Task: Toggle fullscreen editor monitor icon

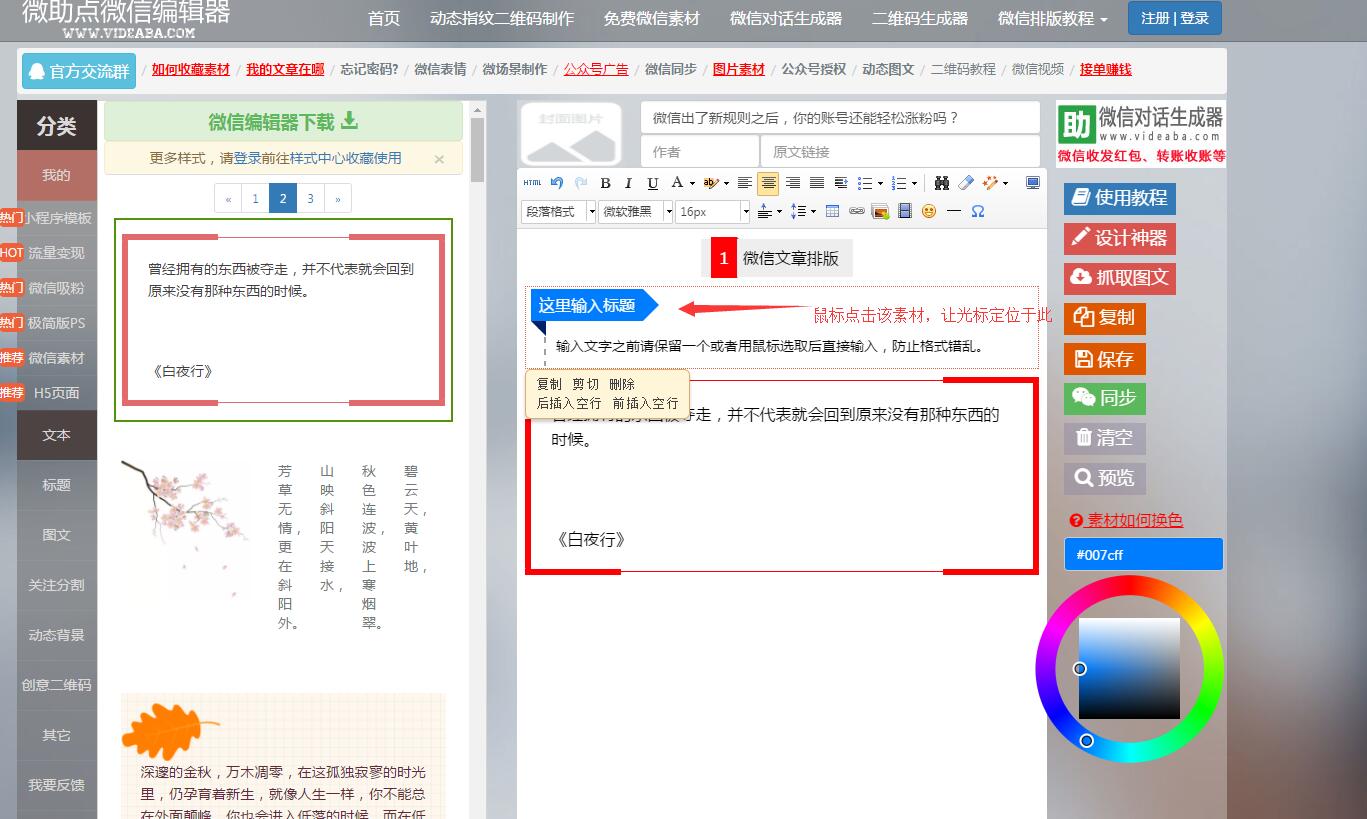Action: (1033, 183)
